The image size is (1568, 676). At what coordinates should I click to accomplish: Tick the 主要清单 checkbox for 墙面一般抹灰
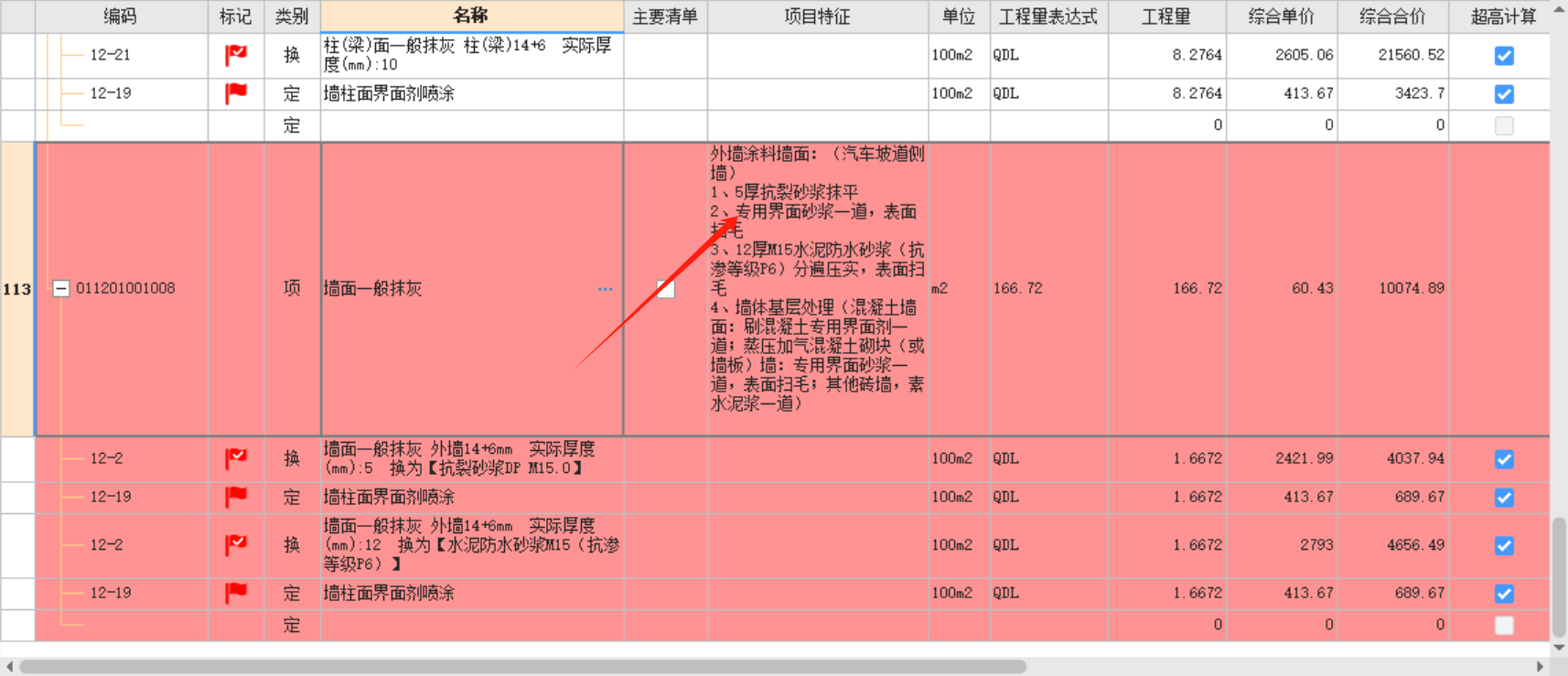coord(666,289)
